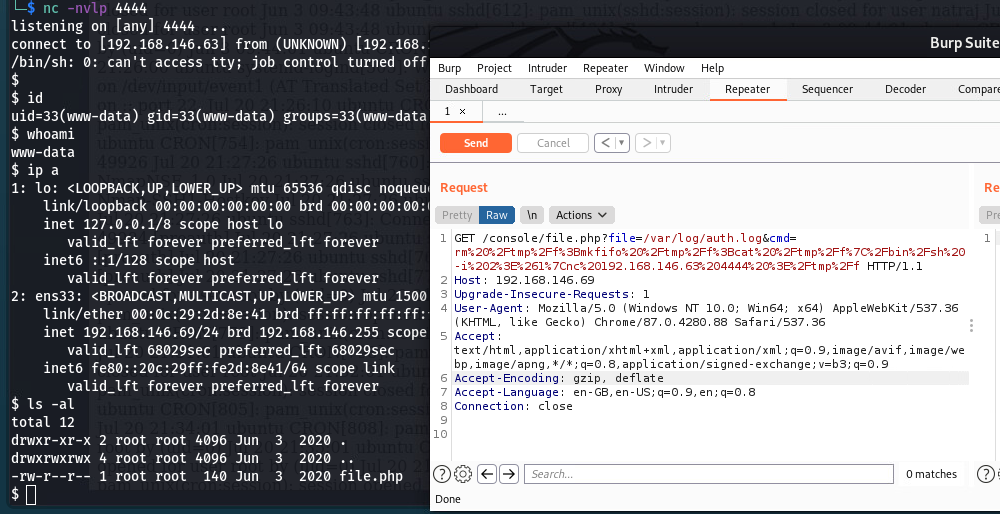This screenshot has width=1000, height=514.
Task: Open the Repeater menu in menu bar
Action: 605,68
